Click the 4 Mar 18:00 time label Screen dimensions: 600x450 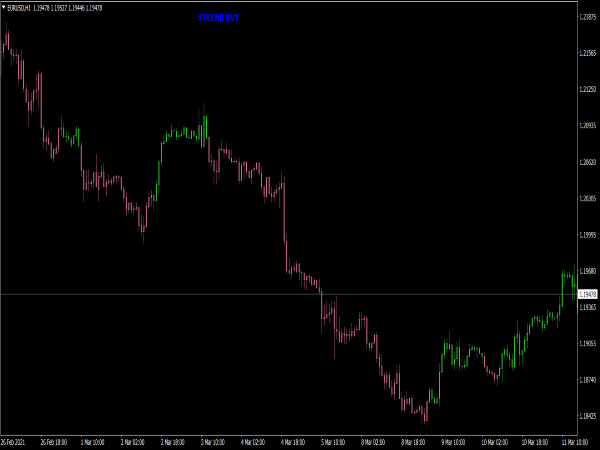pos(293,442)
